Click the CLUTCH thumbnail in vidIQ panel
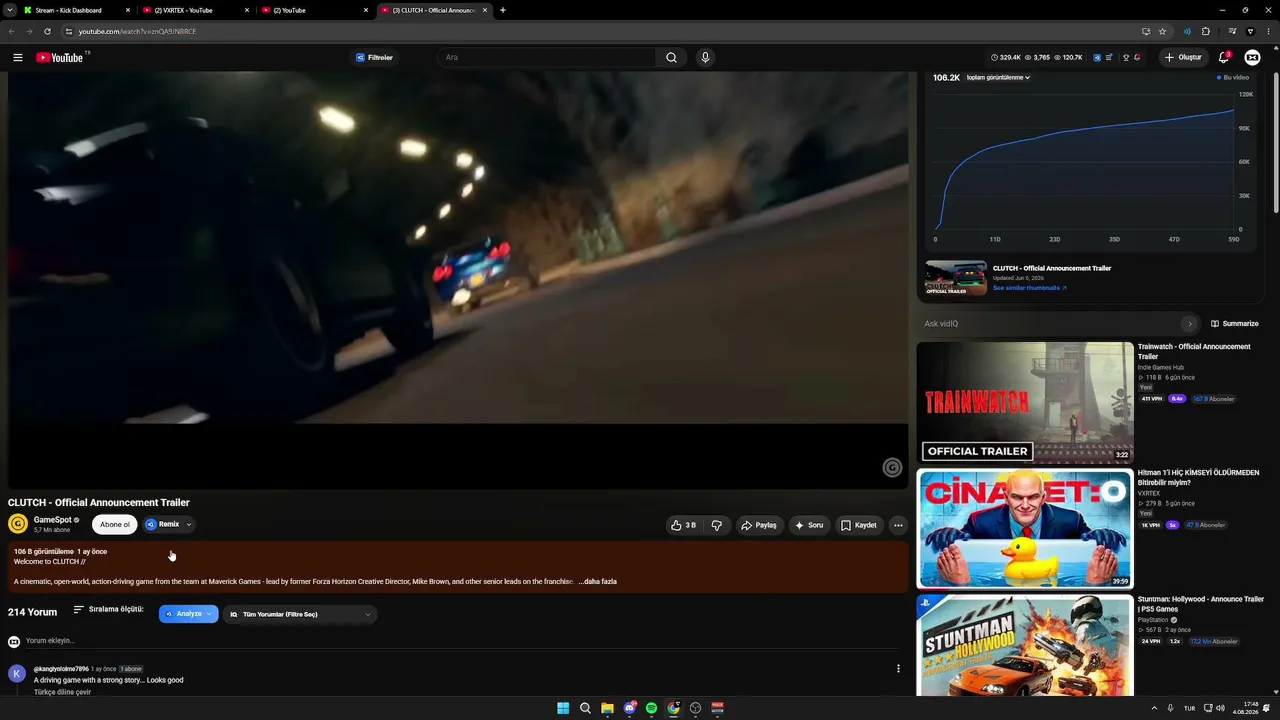 956,278
